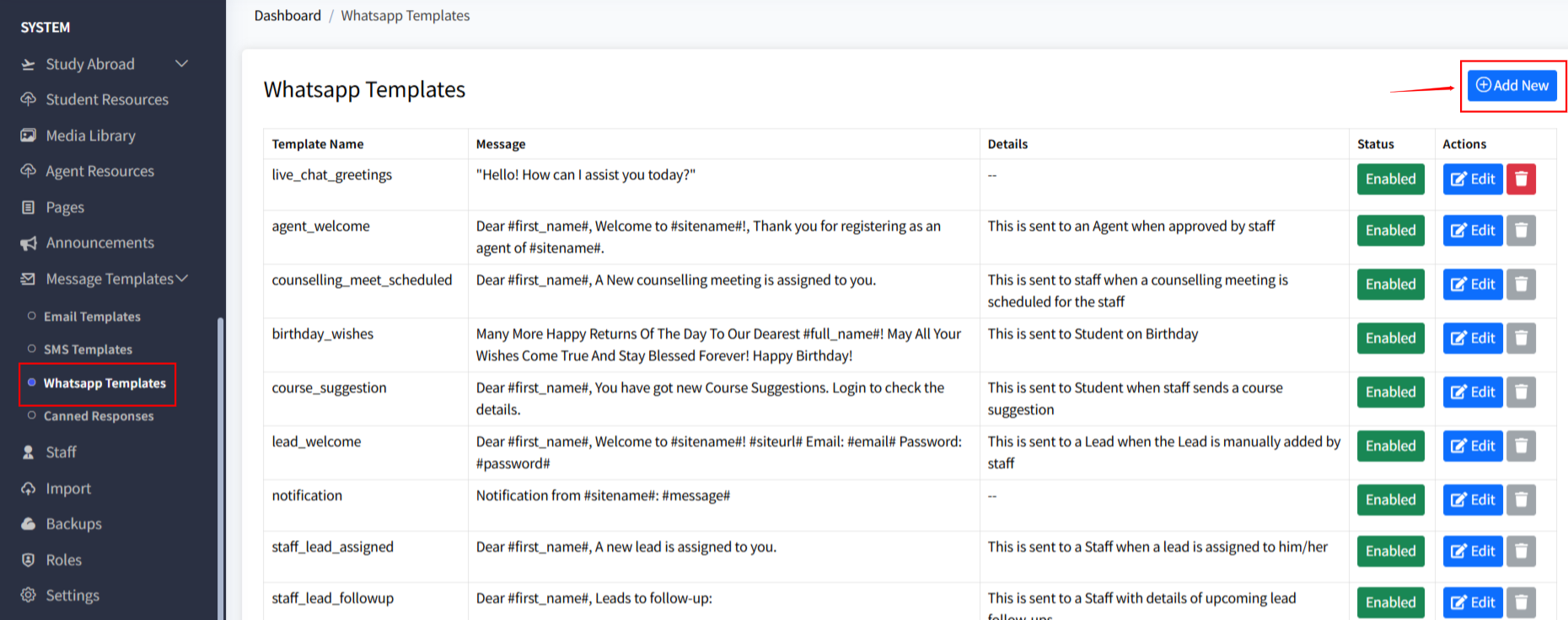This screenshot has height=620, width=1568.
Task: Open the Email Templates submenu item
Action: coord(92,317)
